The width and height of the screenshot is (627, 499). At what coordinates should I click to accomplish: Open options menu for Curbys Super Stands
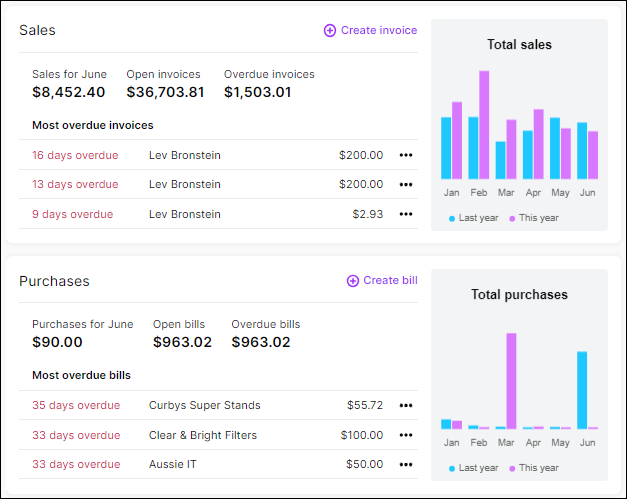point(405,405)
